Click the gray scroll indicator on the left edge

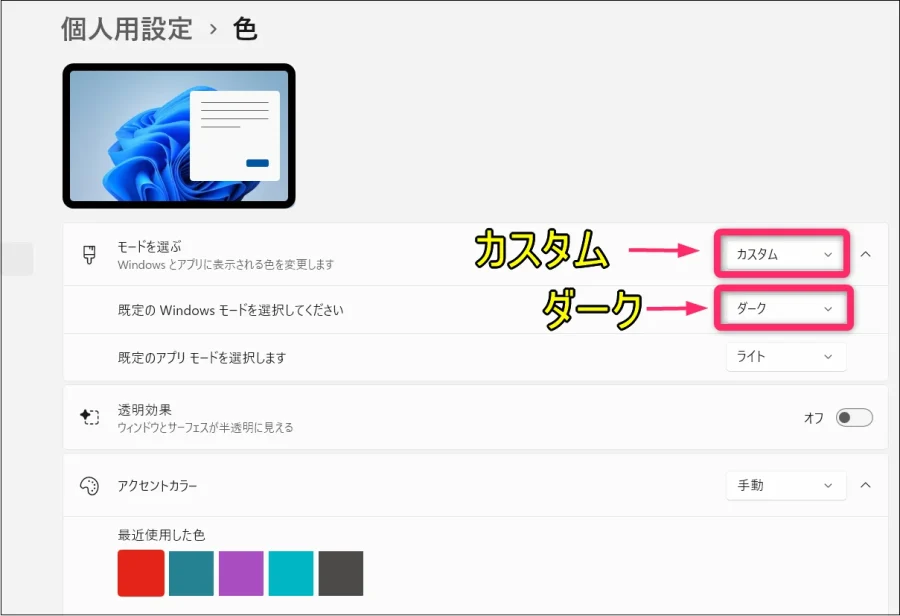point(19,257)
